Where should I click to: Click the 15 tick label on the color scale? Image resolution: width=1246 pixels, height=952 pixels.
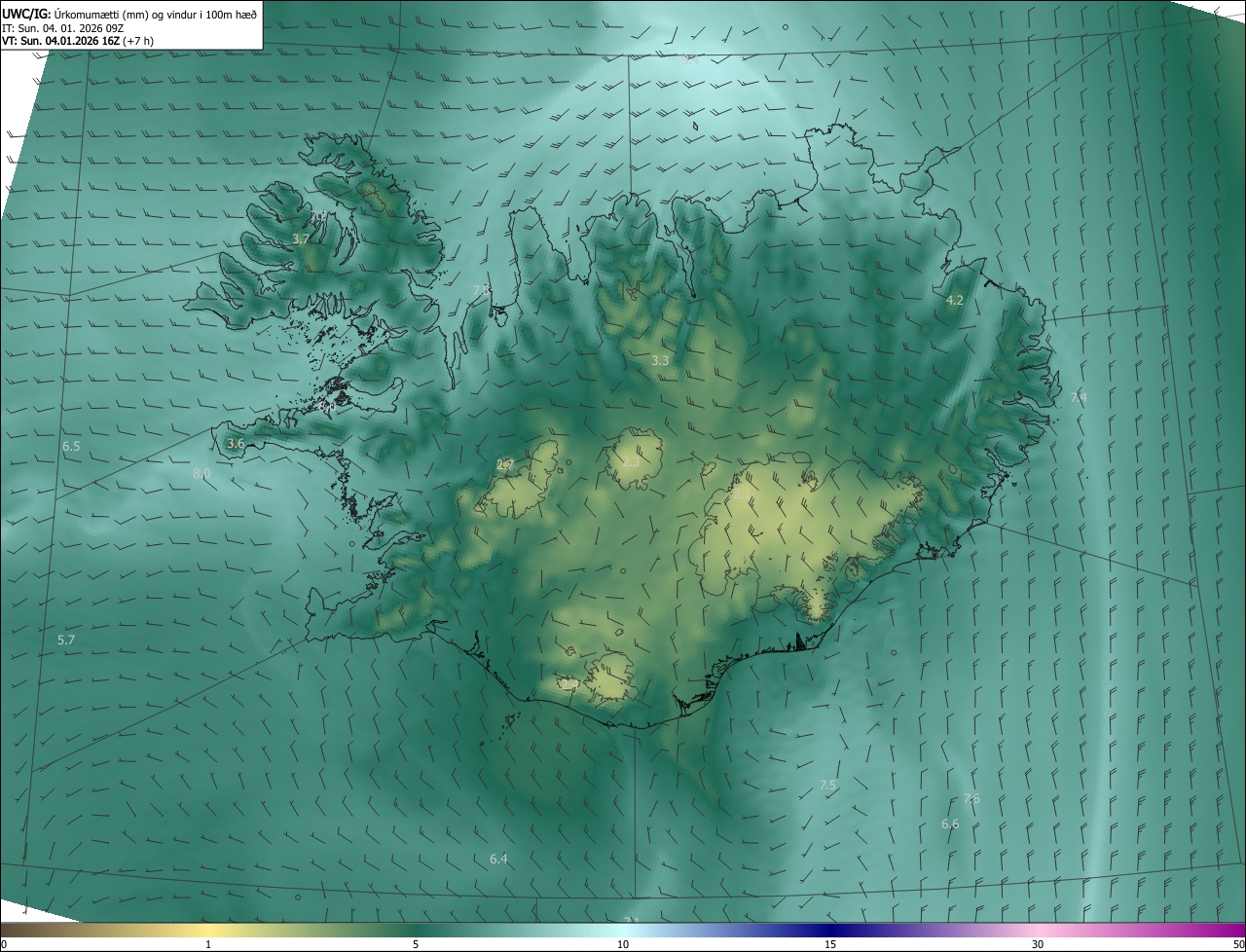pos(830,944)
